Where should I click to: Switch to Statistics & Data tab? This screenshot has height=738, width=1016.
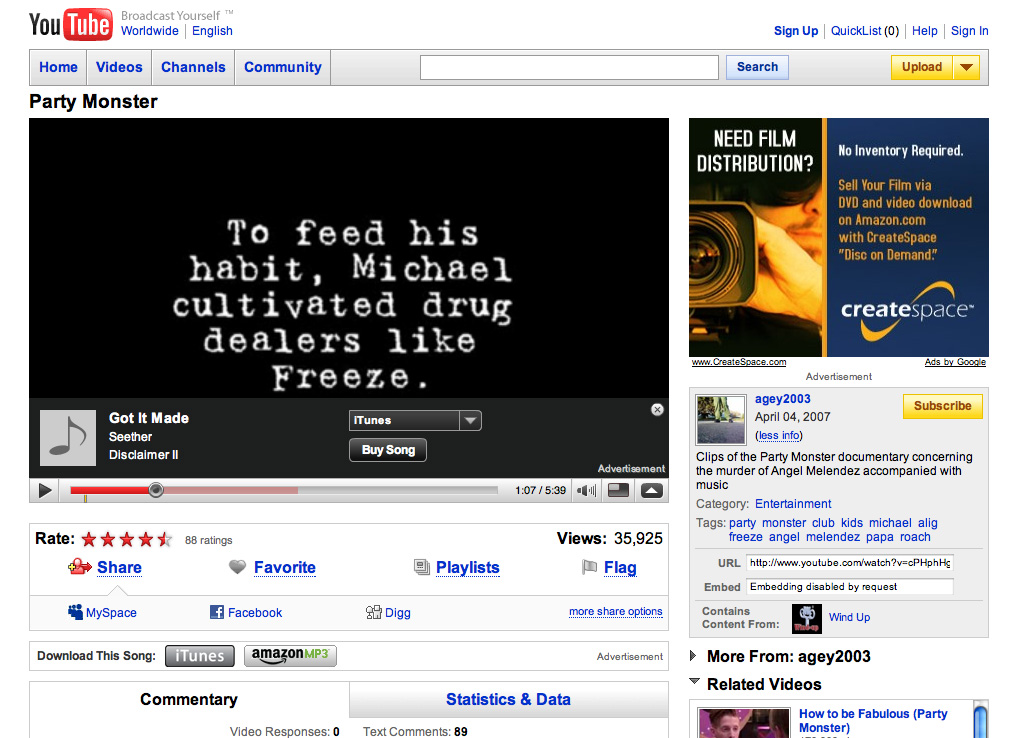[x=508, y=699]
